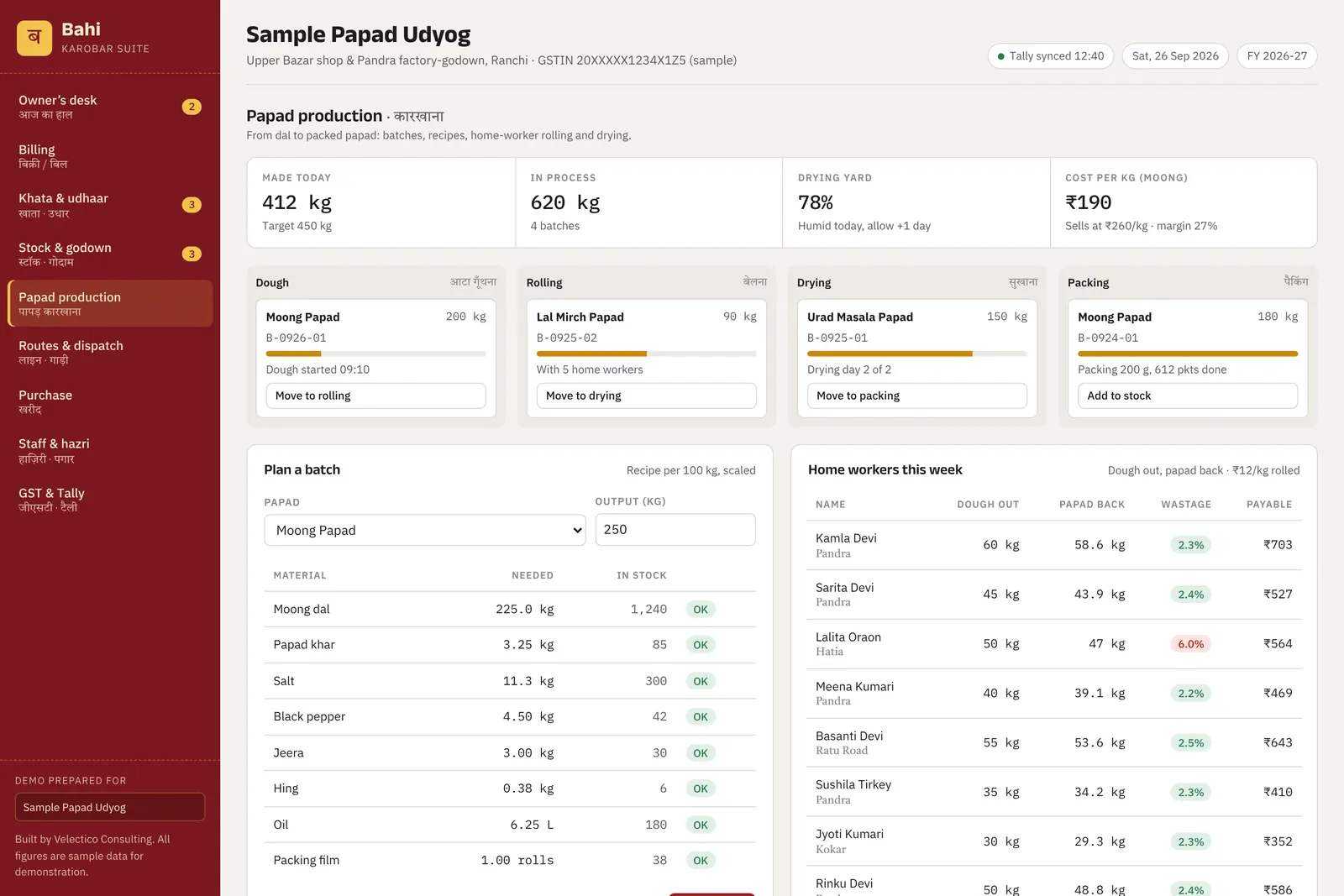Click the Bahi logo icon
This screenshot has height=896, width=1344.
[x=34, y=38]
